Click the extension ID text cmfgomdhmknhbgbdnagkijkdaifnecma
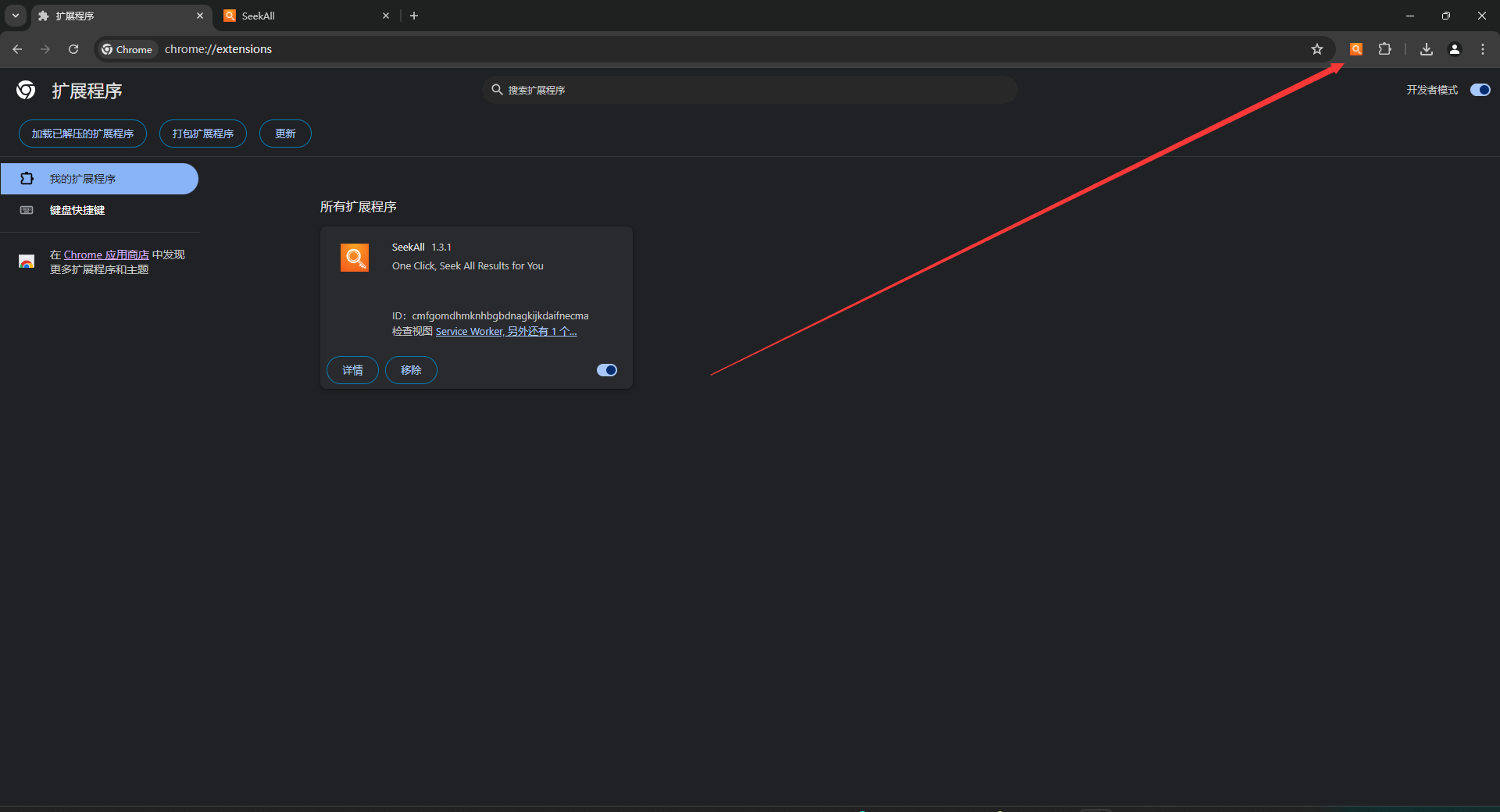 [500, 315]
